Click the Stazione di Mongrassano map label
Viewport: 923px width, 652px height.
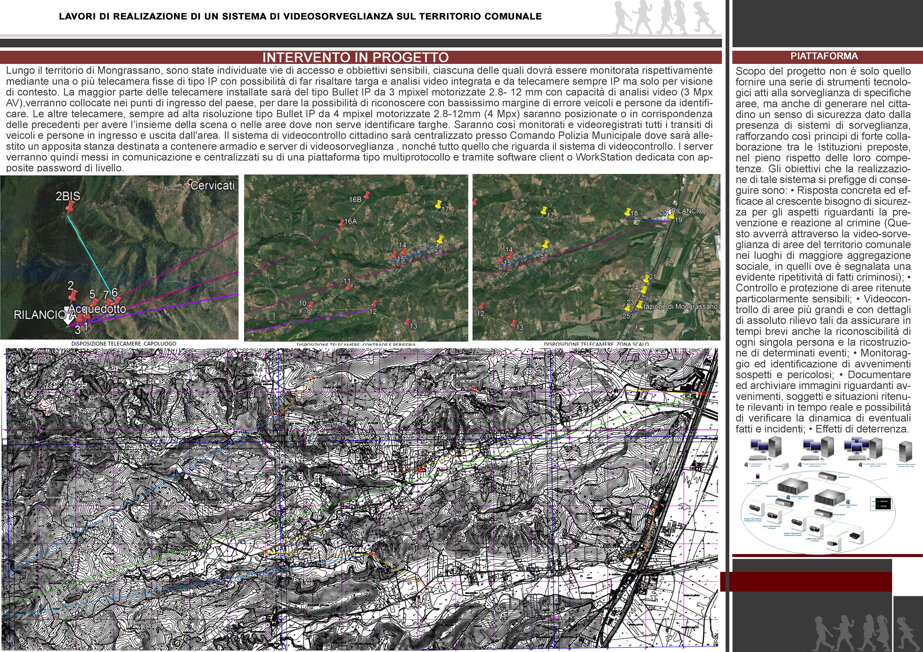click(x=678, y=307)
